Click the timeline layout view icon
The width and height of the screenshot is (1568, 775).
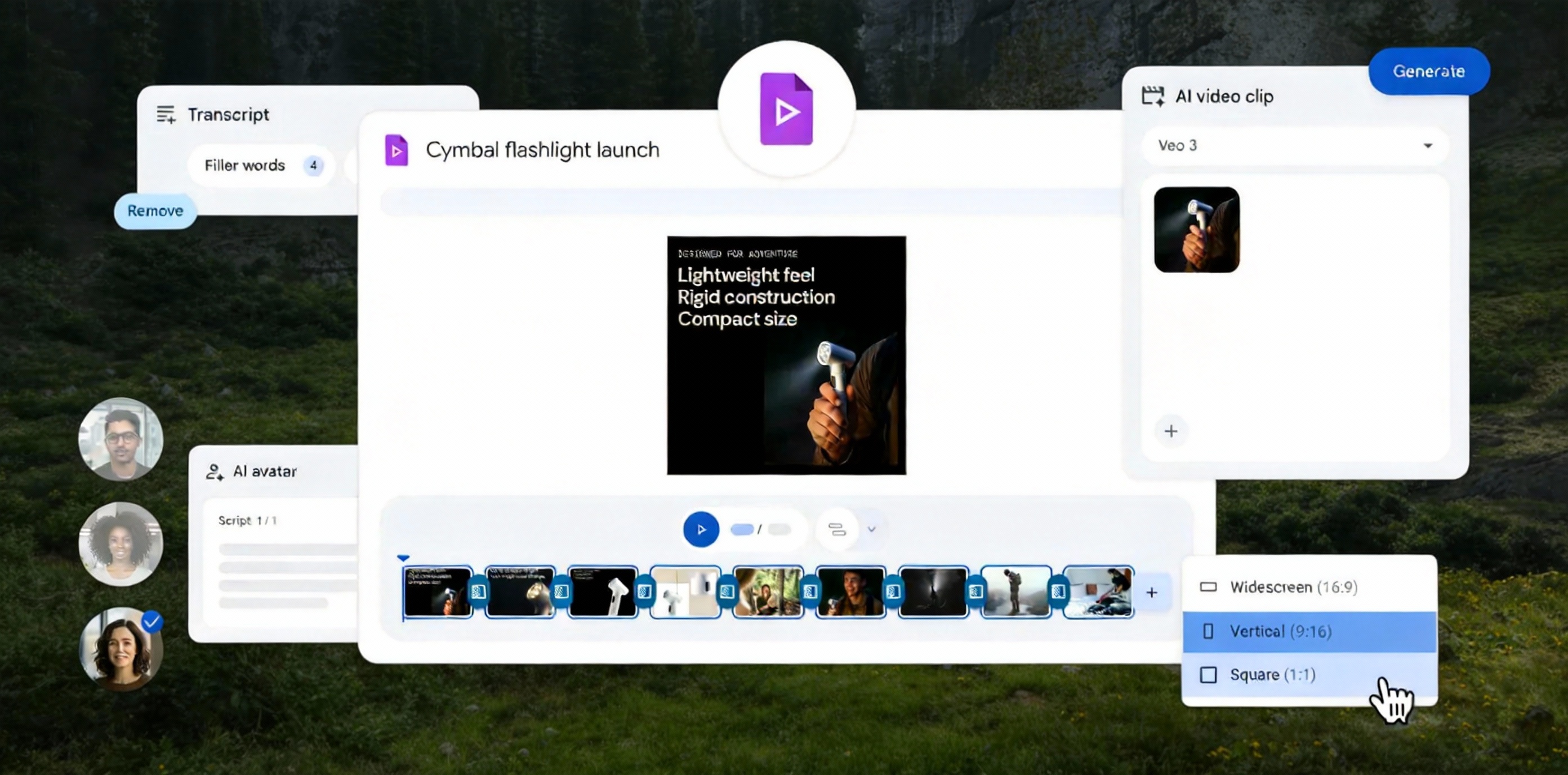point(837,529)
